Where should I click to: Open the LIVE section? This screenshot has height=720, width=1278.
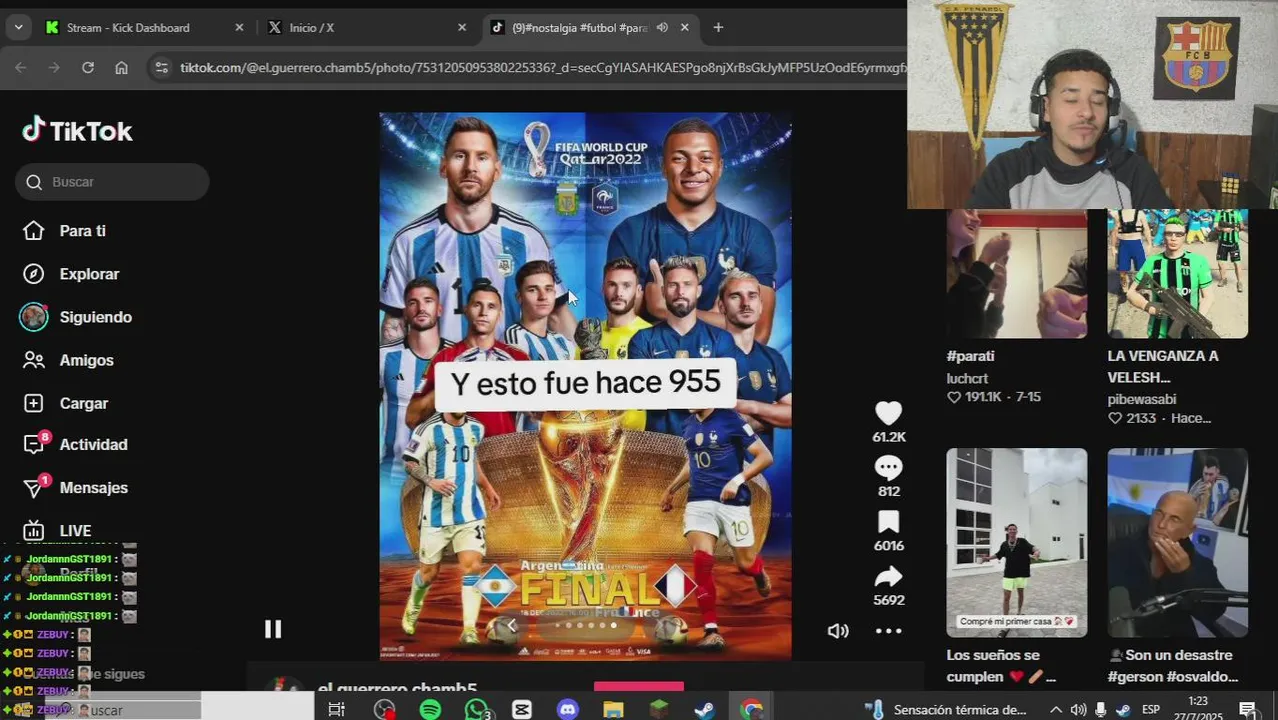click(75, 531)
